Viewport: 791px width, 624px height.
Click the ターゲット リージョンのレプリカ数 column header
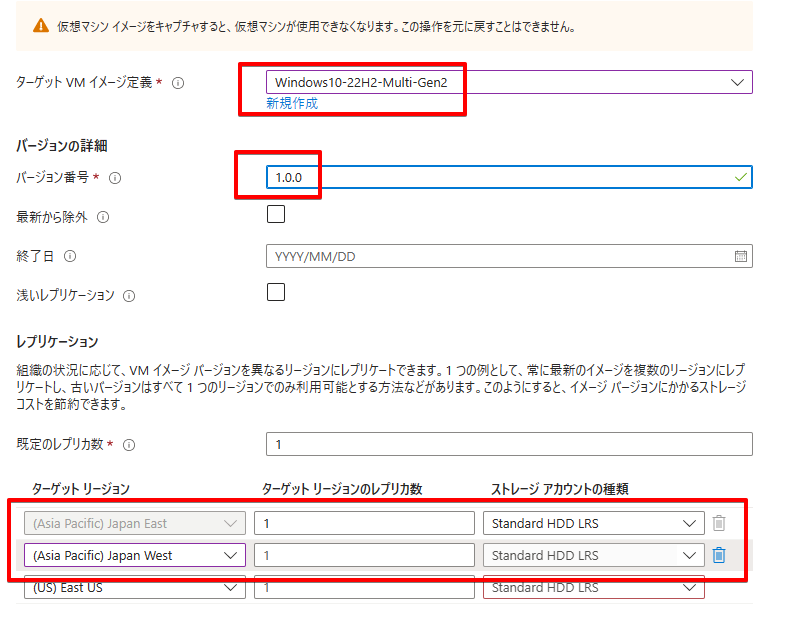click(342, 489)
